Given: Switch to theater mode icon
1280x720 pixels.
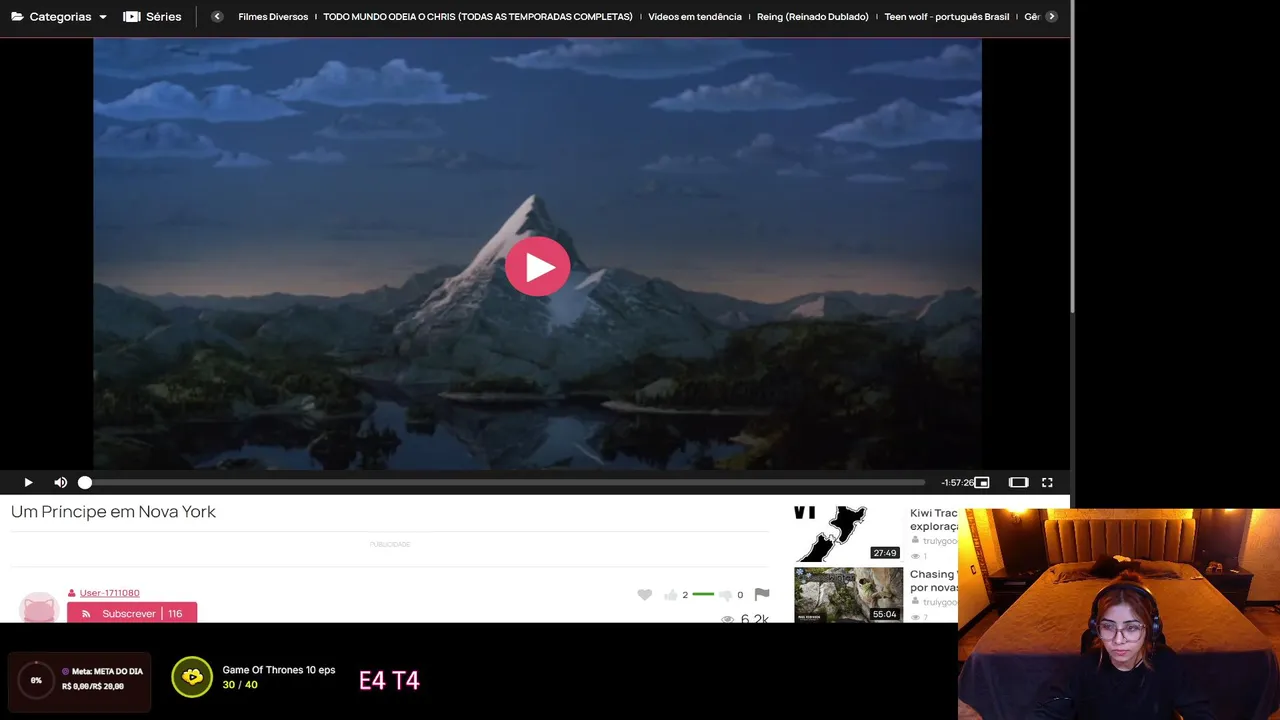Looking at the screenshot, I should pos(1018,482).
